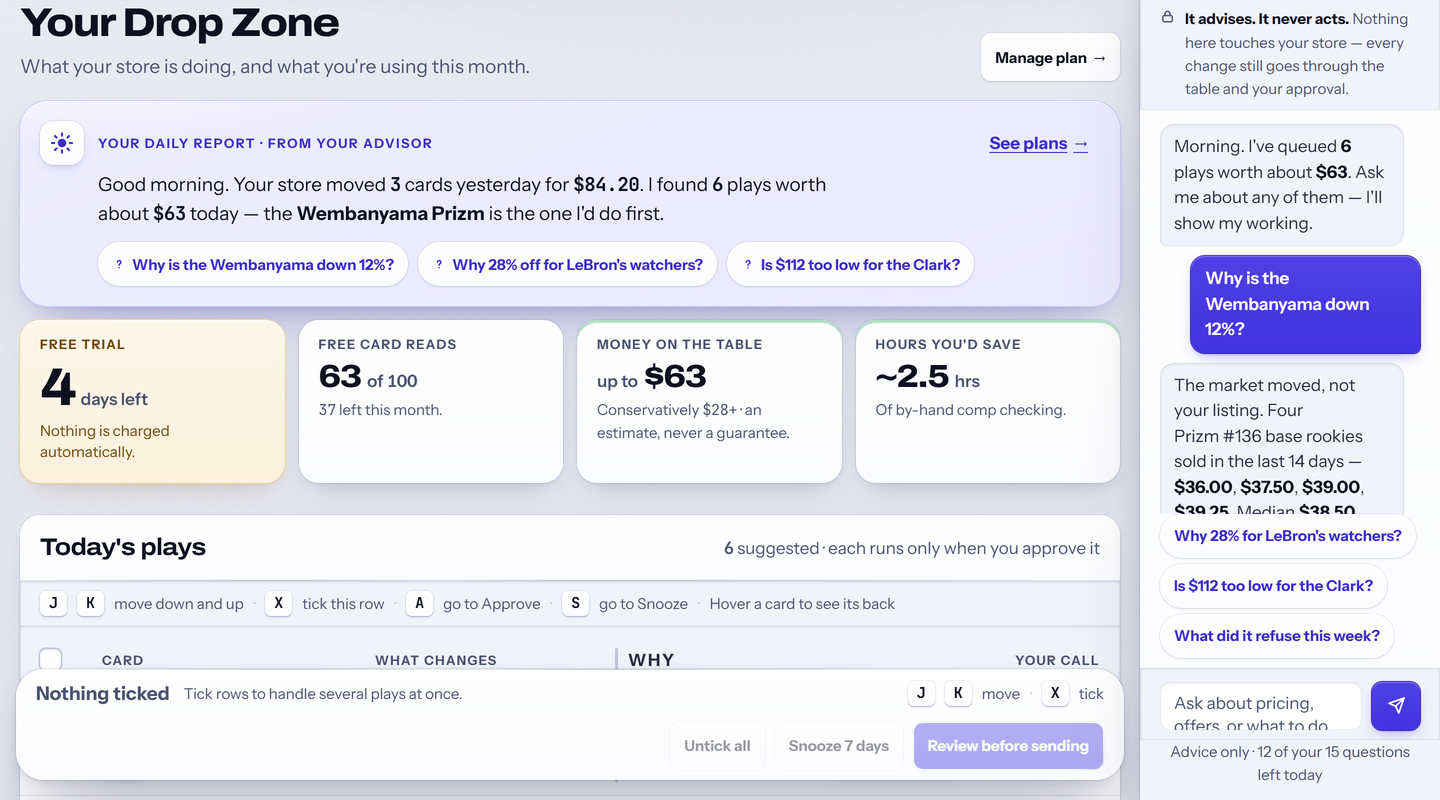Click the 'S' key hint for go to Snooze

pyautogui.click(x=575, y=603)
